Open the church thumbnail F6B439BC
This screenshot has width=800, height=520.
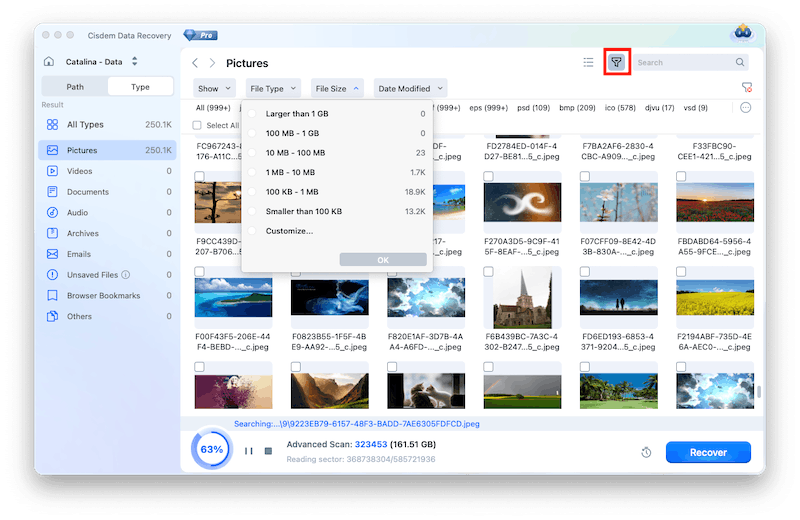[x=522, y=299]
